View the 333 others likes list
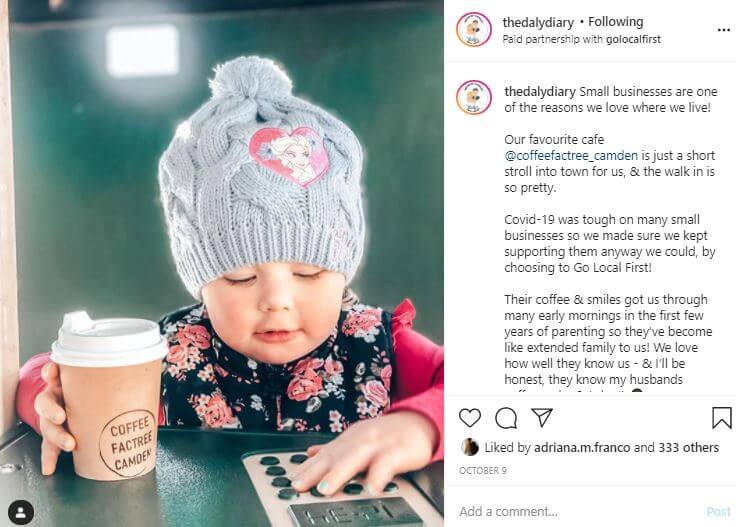736x527 pixels. [x=688, y=448]
